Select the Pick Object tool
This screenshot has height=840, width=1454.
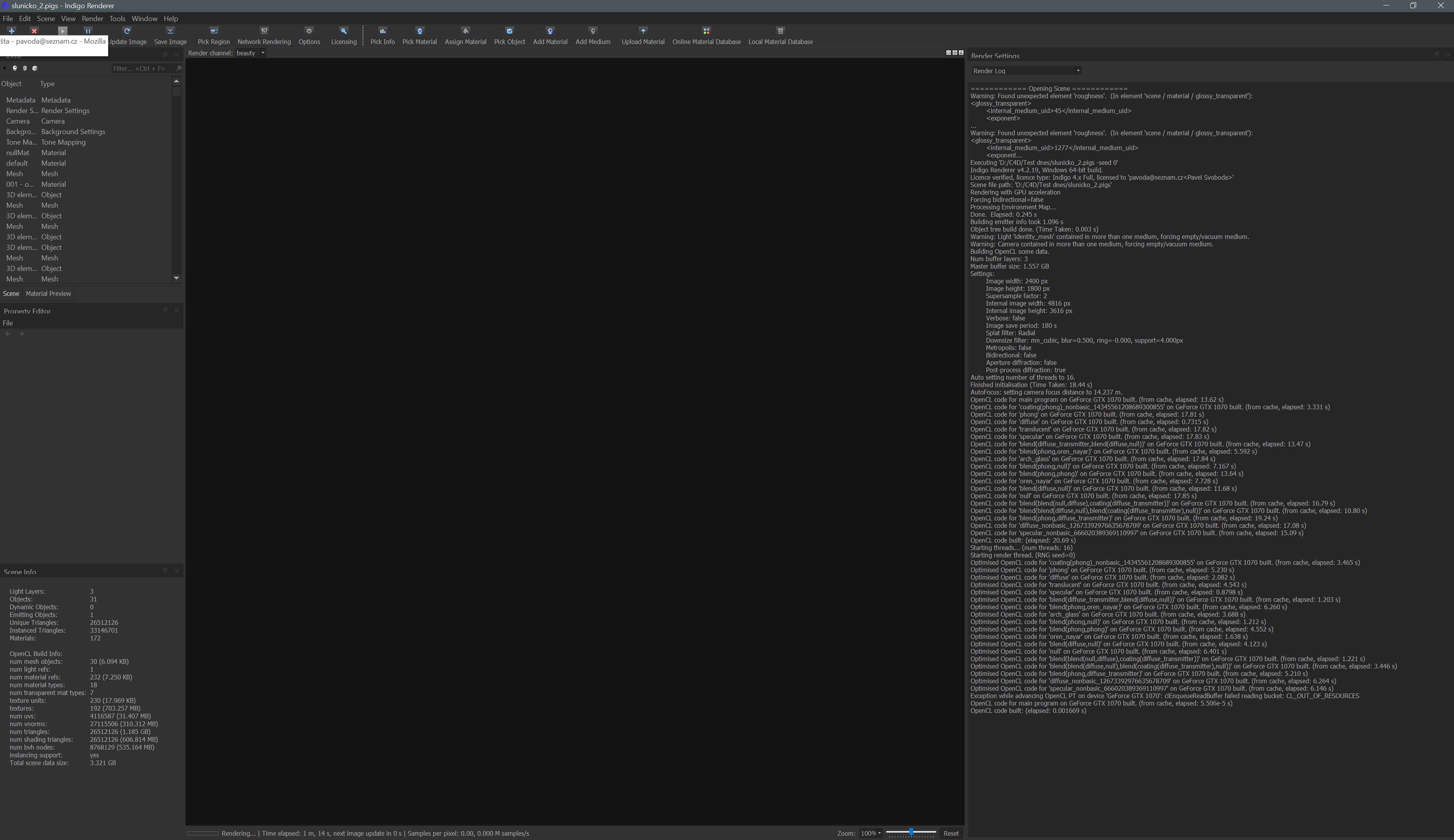(x=510, y=36)
